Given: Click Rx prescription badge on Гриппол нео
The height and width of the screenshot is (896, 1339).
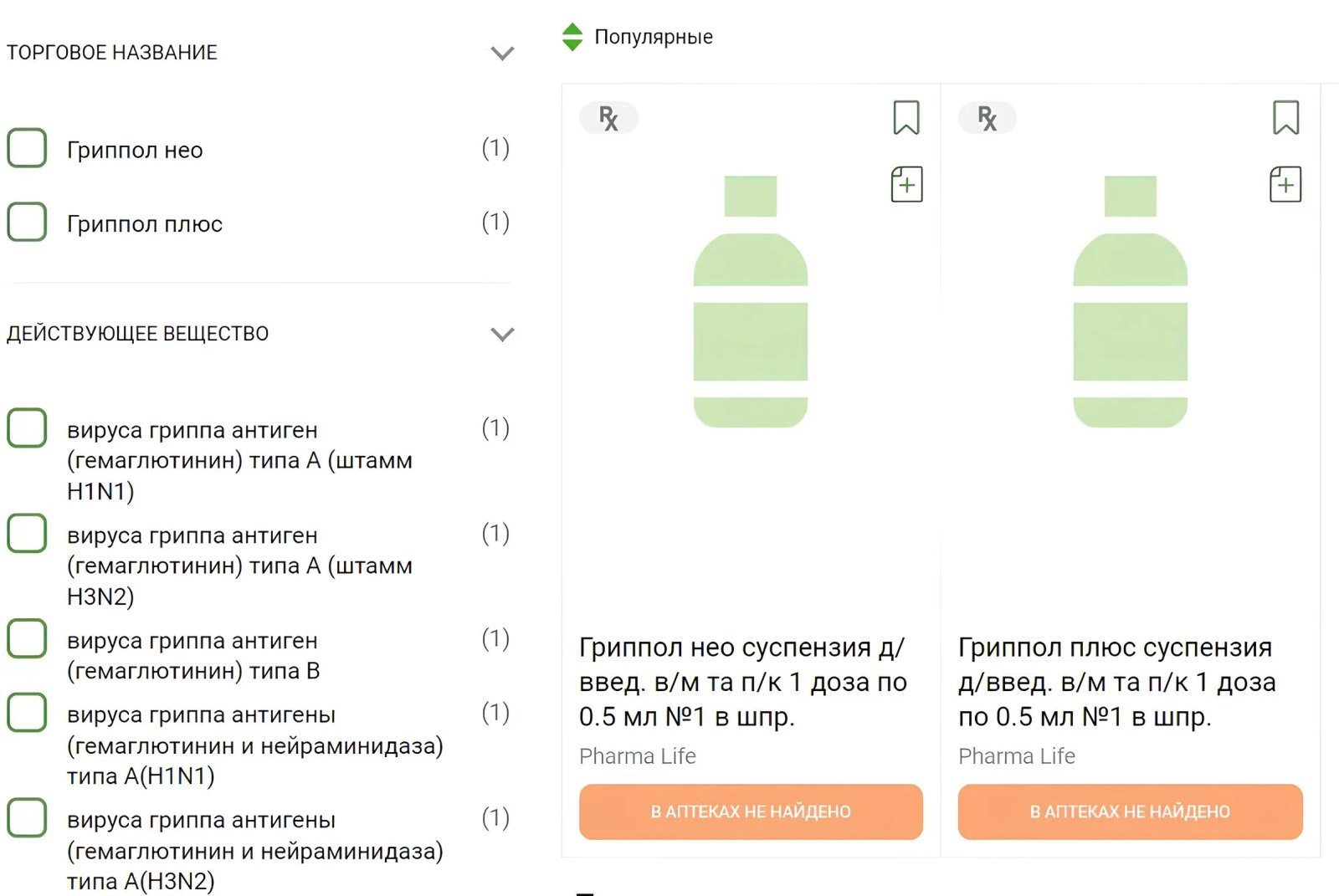Looking at the screenshot, I should point(608,118).
